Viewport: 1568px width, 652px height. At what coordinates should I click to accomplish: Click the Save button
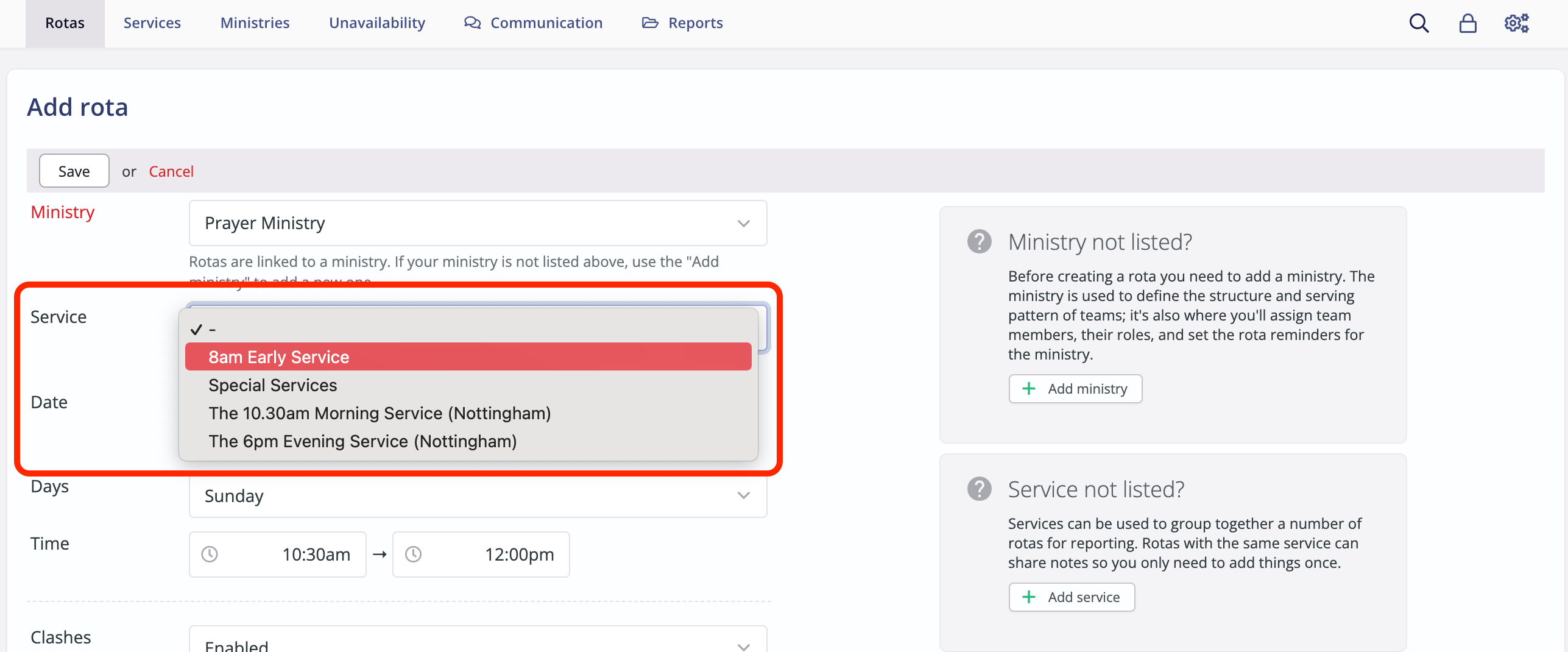click(74, 171)
